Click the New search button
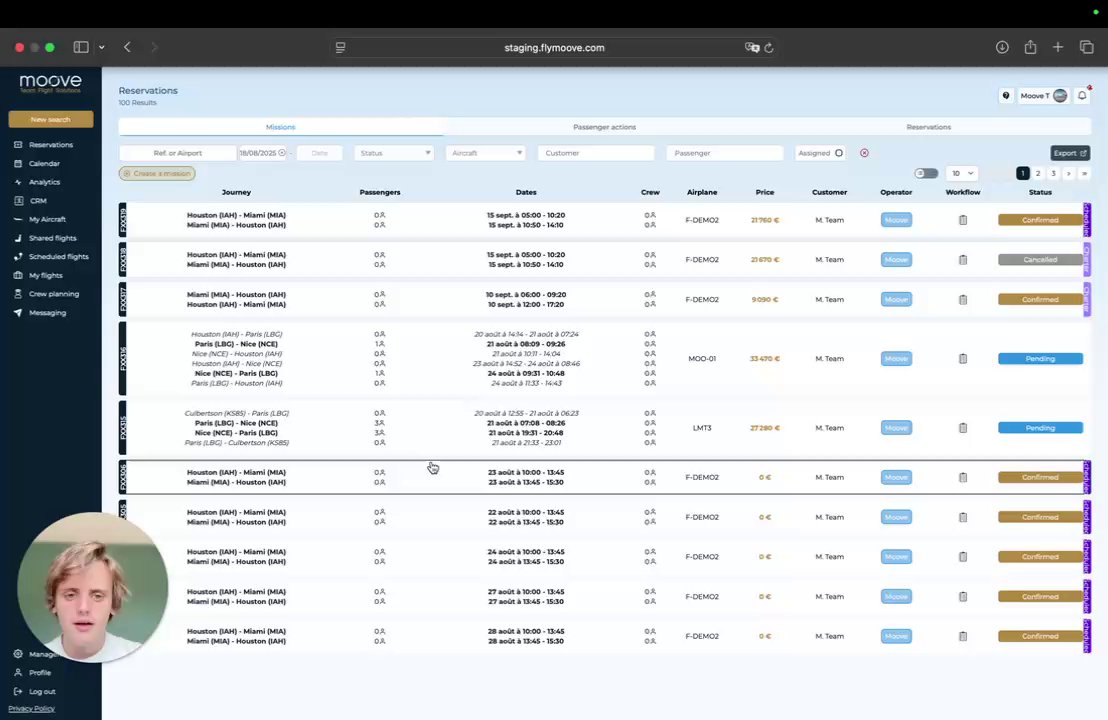 point(51,119)
